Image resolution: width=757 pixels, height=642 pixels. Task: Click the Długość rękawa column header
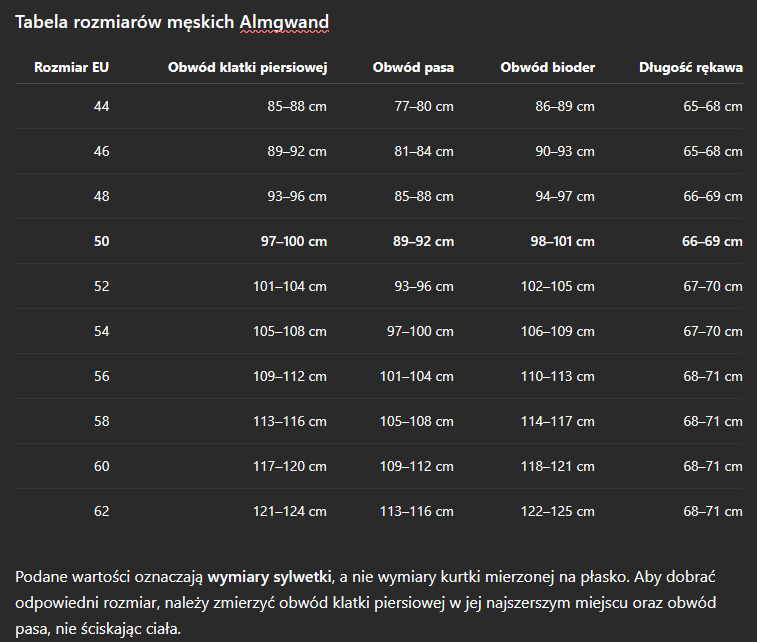coord(691,67)
